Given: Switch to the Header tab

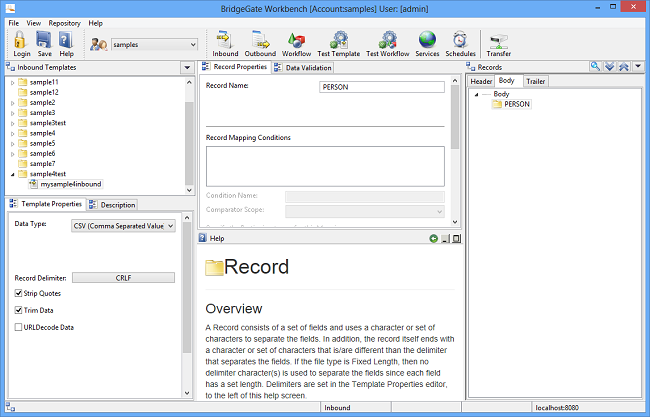Looking at the screenshot, I should pyautogui.click(x=481, y=81).
